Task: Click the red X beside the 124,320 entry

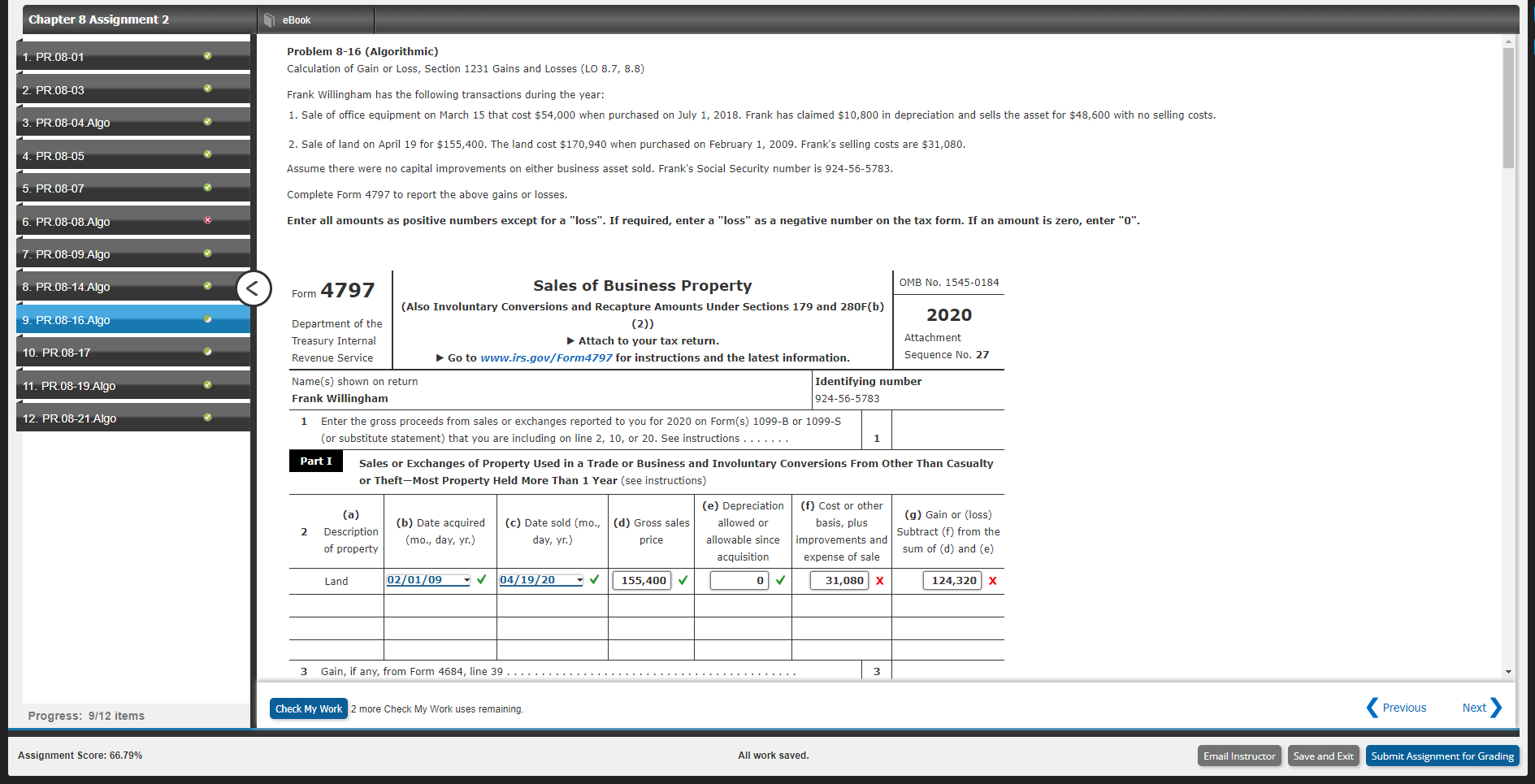Action: [991, 580]
